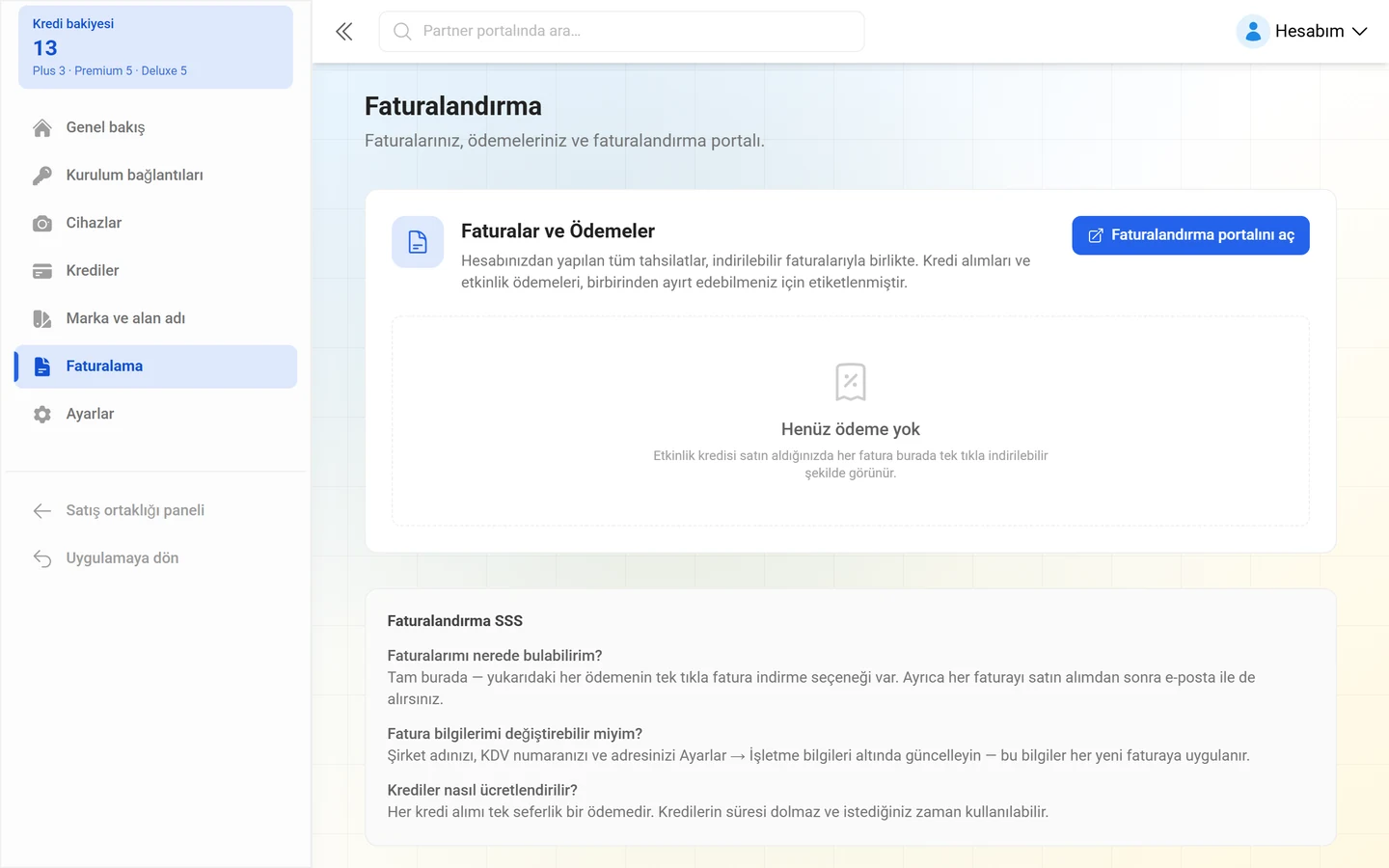
Task: Click the Faturalandırma portalını aç button
Action: pyautogui.click(x=1190, y=235)
